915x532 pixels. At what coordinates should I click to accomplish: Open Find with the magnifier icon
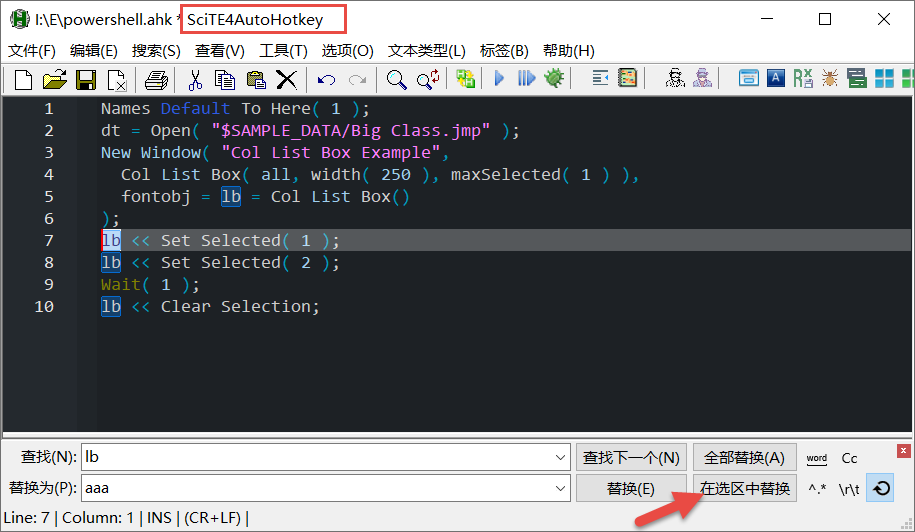click(396, 79)
